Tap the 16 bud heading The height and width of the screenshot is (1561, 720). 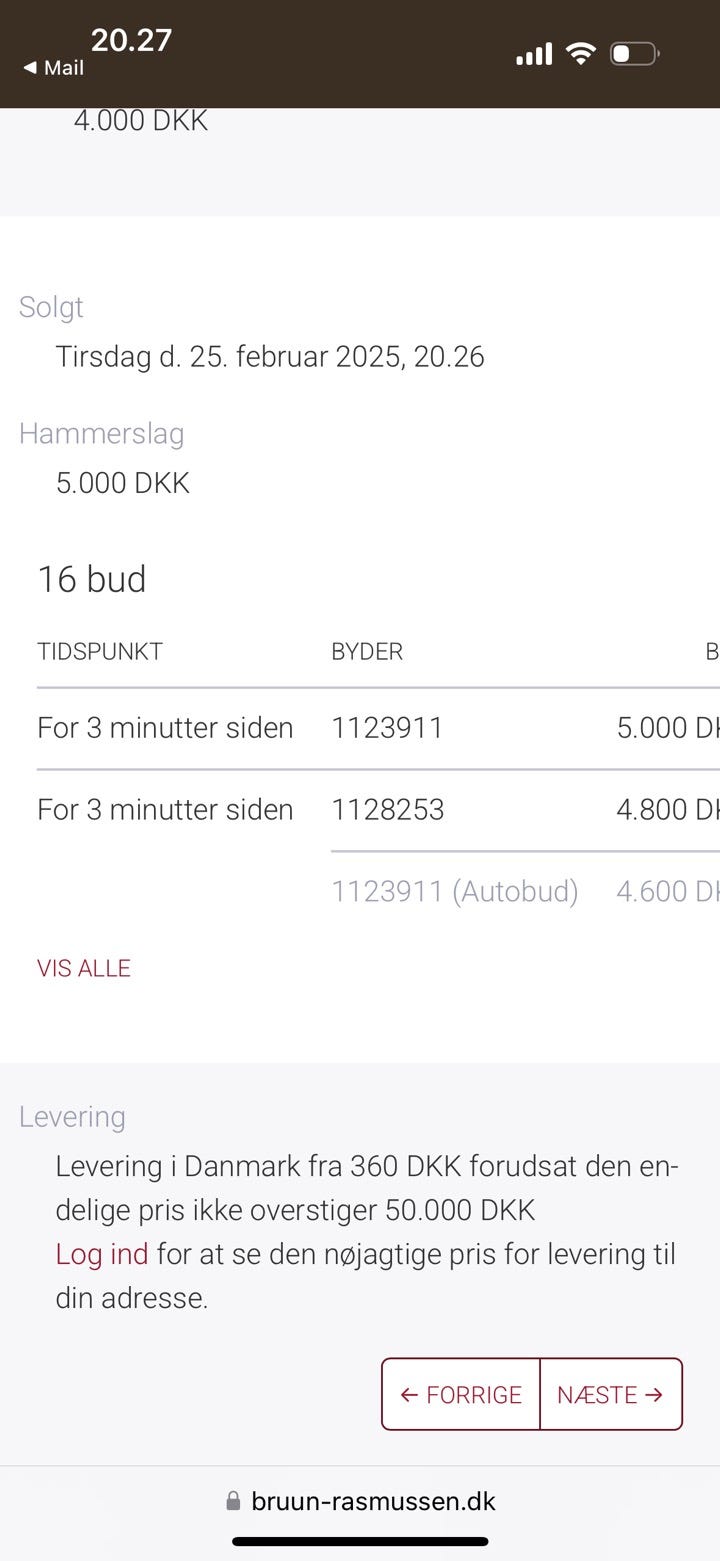pos(92,579)
